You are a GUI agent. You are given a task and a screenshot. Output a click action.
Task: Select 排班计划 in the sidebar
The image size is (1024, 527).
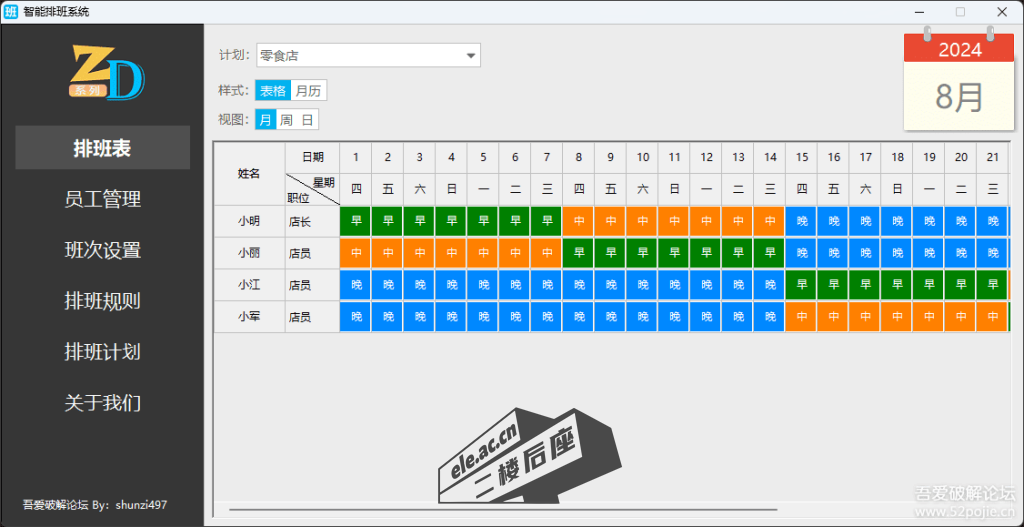(102, 352)
